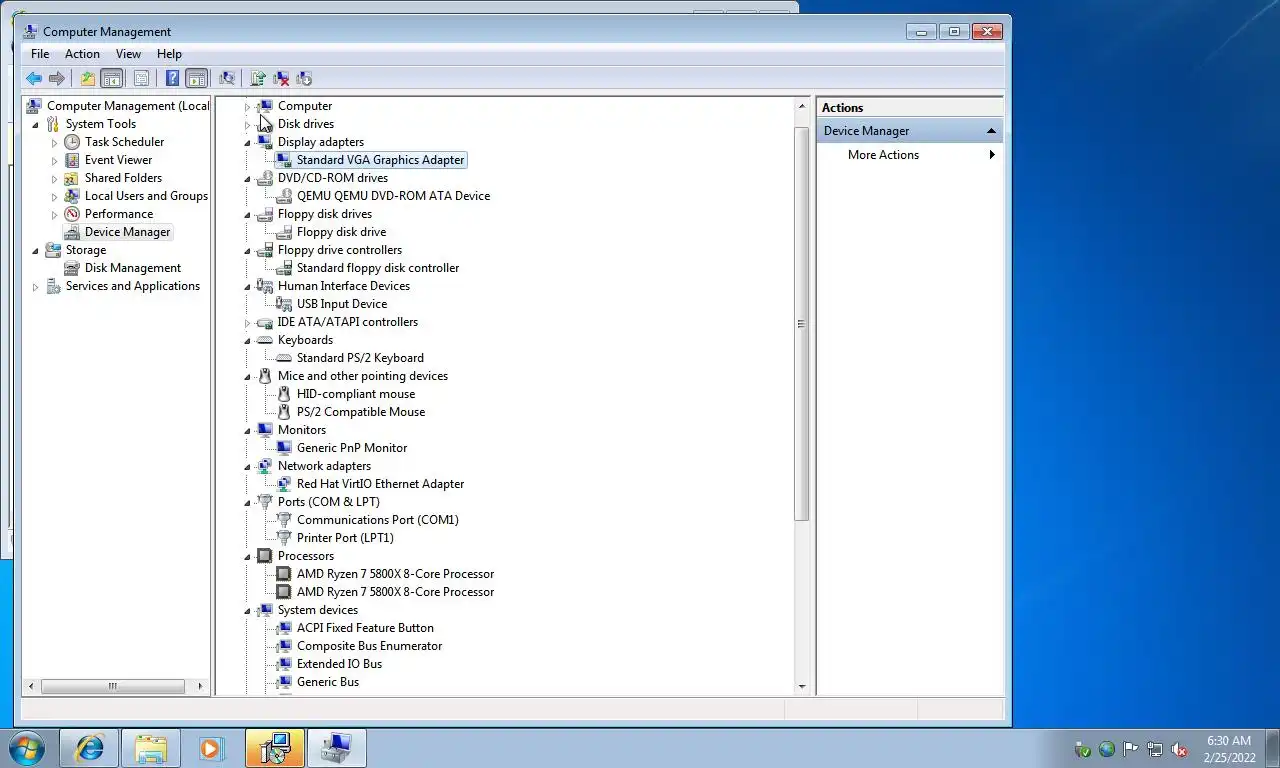The height and width of the screenshot is (768, 1280).
Task: Launch Internet Explorer from the taskbar
Action: coord(89,748)
